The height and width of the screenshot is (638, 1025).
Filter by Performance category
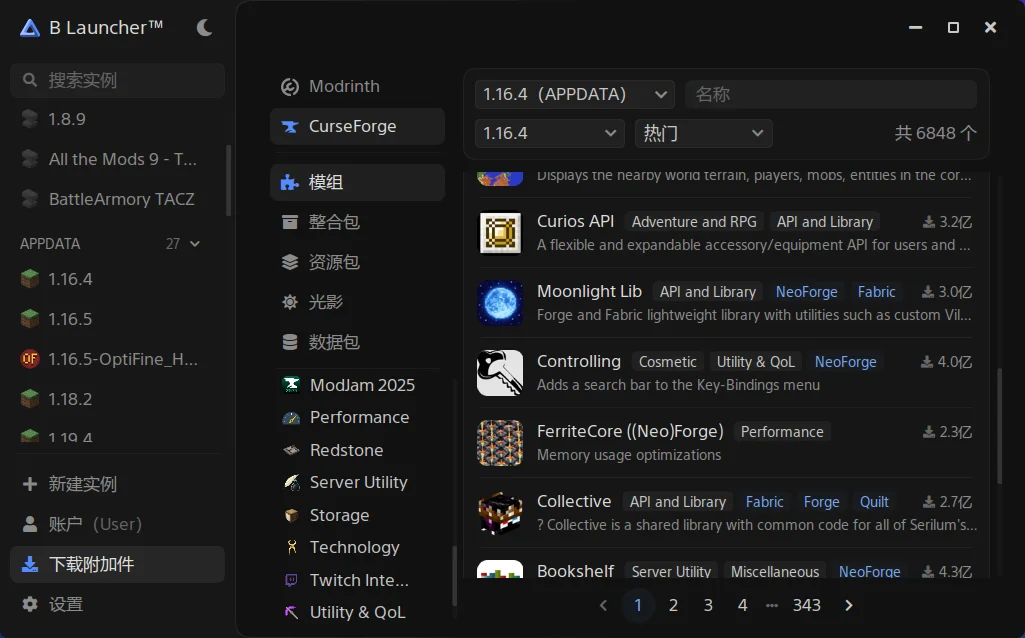coord(361,417)
